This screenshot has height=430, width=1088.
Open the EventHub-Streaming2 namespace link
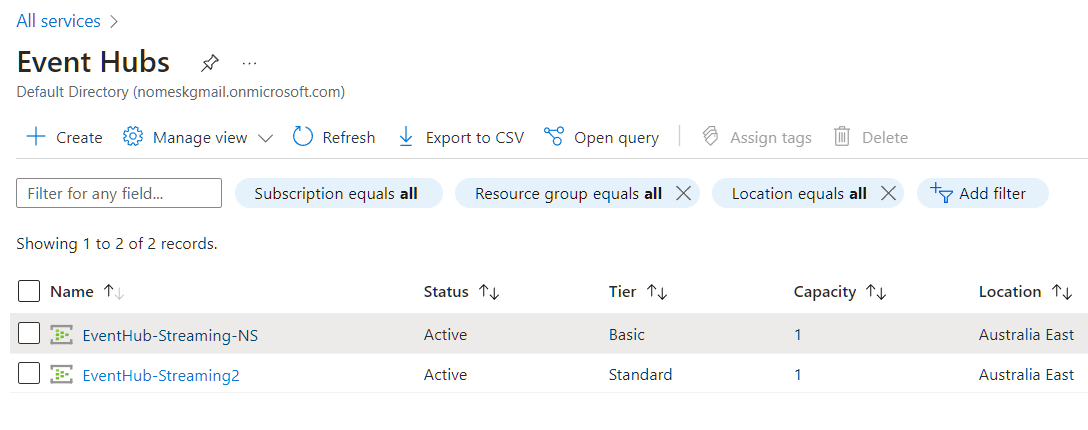[x=161, y=375]
